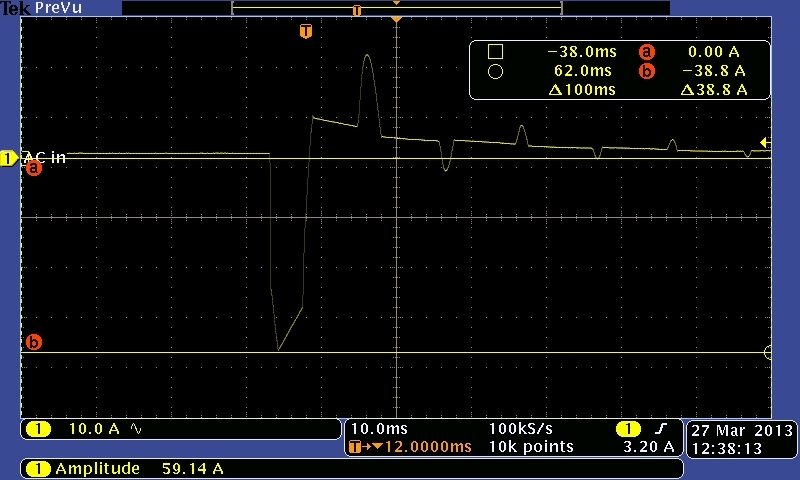Image resolution: width=800 pixels, height=480 pixels.
Task: Click the orange b badge in cursor readout
Action: click(x=646, y=71)
